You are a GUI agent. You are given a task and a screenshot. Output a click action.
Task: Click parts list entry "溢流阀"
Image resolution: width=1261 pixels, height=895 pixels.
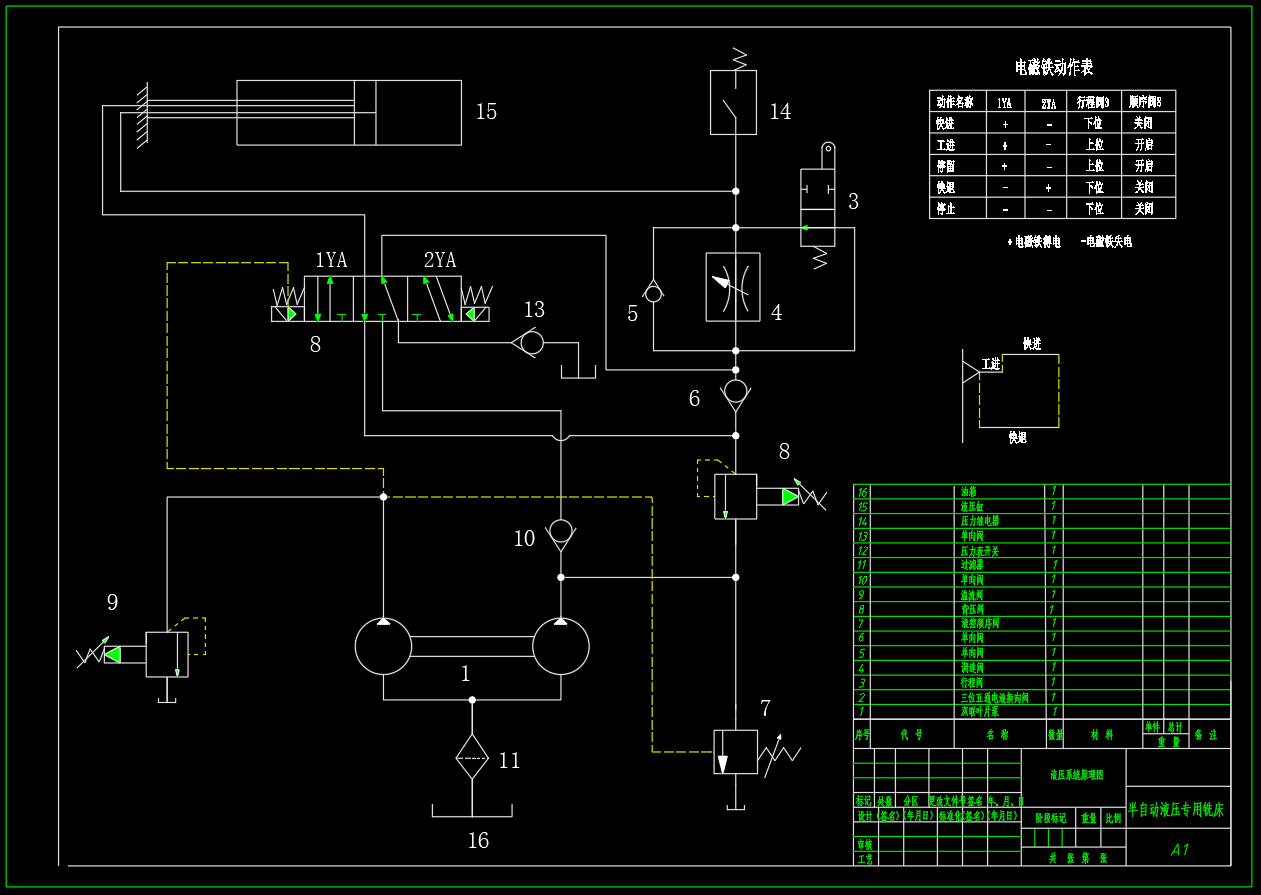coord(973,594)
